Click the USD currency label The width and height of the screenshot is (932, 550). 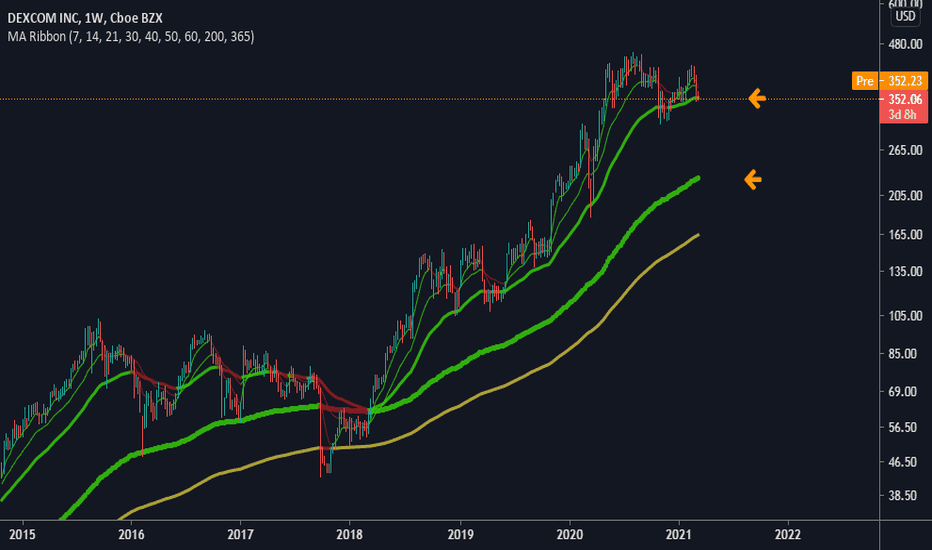[x=905, y=16]
